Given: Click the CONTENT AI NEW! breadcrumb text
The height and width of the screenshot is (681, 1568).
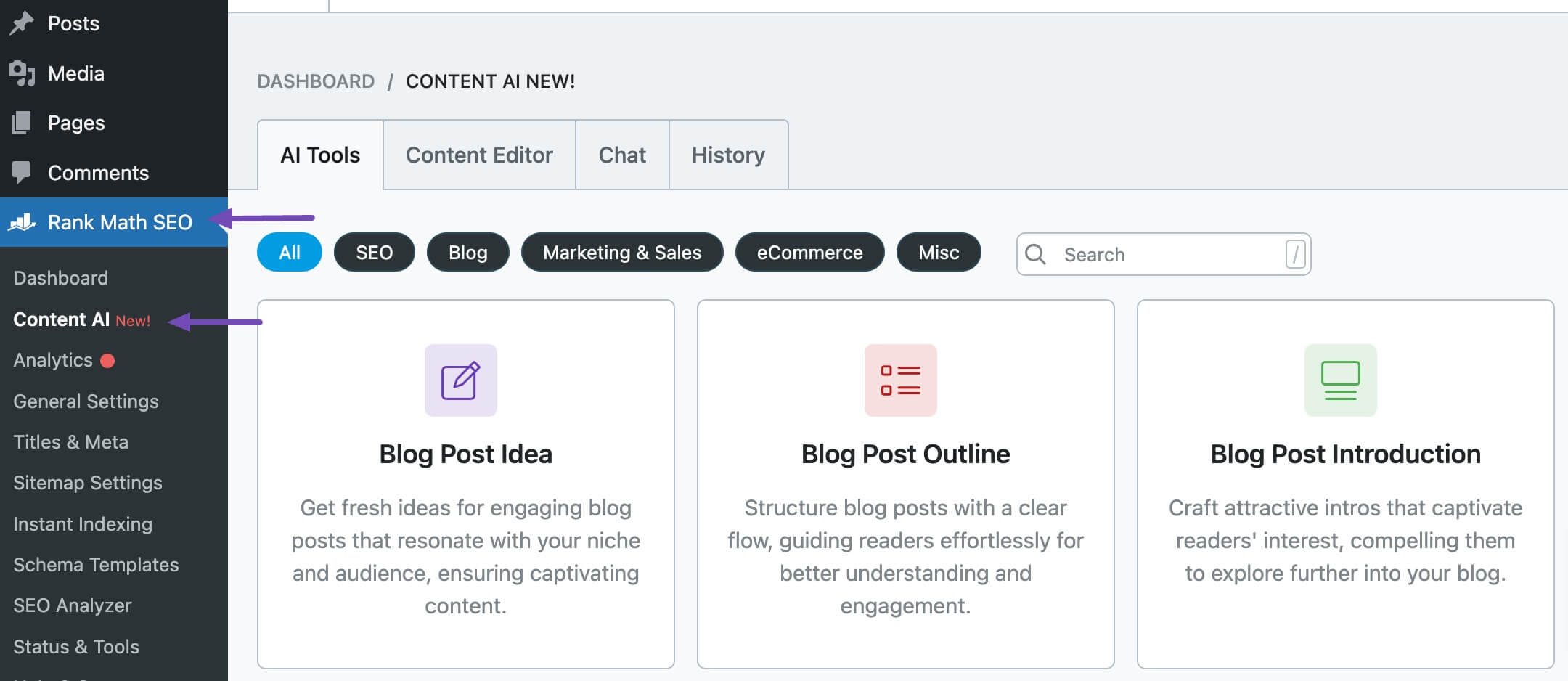Looking at the screenshot, I should [x=490, y=81].
